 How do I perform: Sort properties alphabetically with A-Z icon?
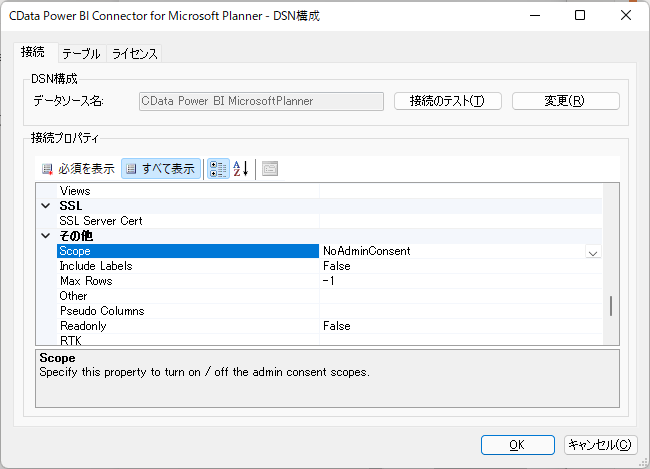coord(241,169)
